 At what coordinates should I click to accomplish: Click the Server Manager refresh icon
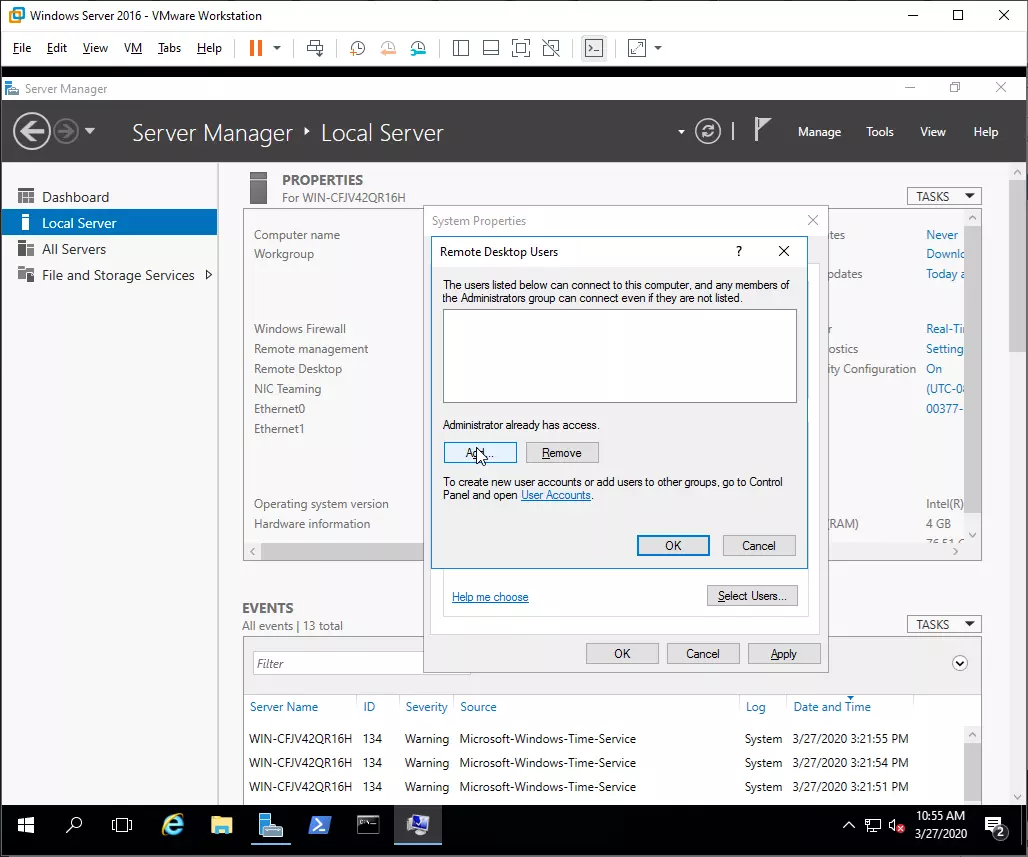coord(708,131)
